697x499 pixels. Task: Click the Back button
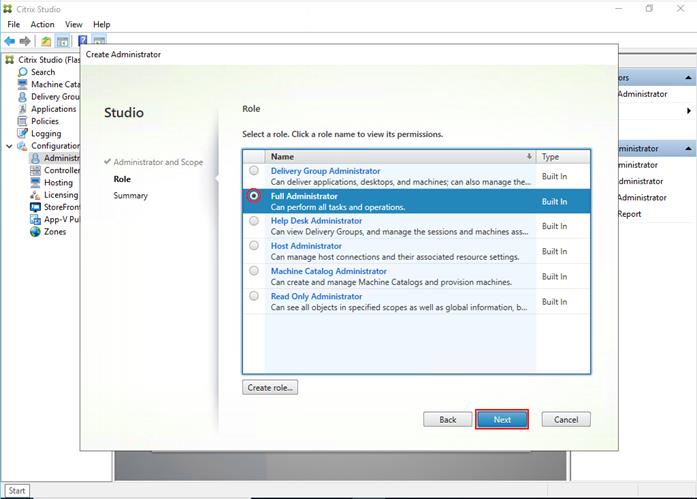(448, 419)
